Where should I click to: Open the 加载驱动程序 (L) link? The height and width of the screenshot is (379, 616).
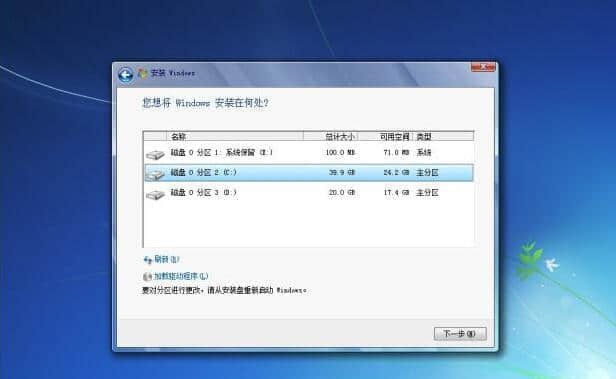tap(181, 276)
